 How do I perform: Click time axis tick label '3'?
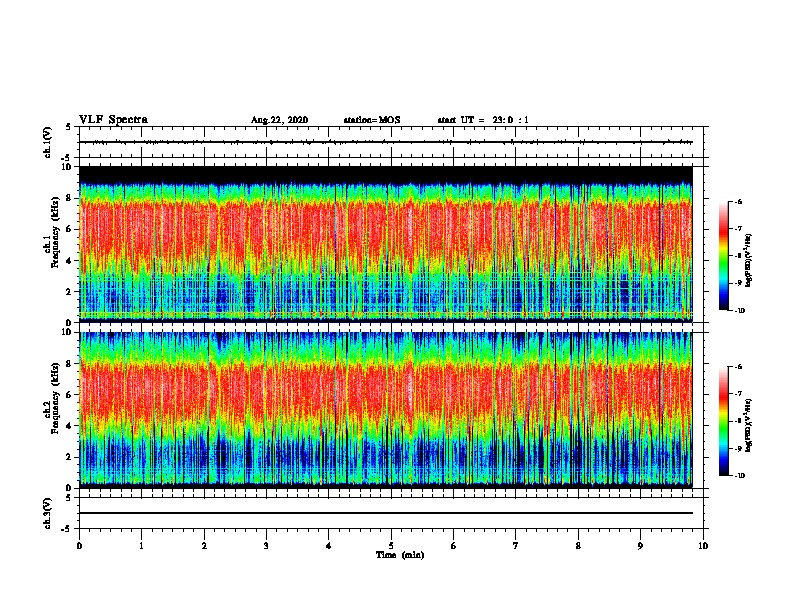coord(266,546)
